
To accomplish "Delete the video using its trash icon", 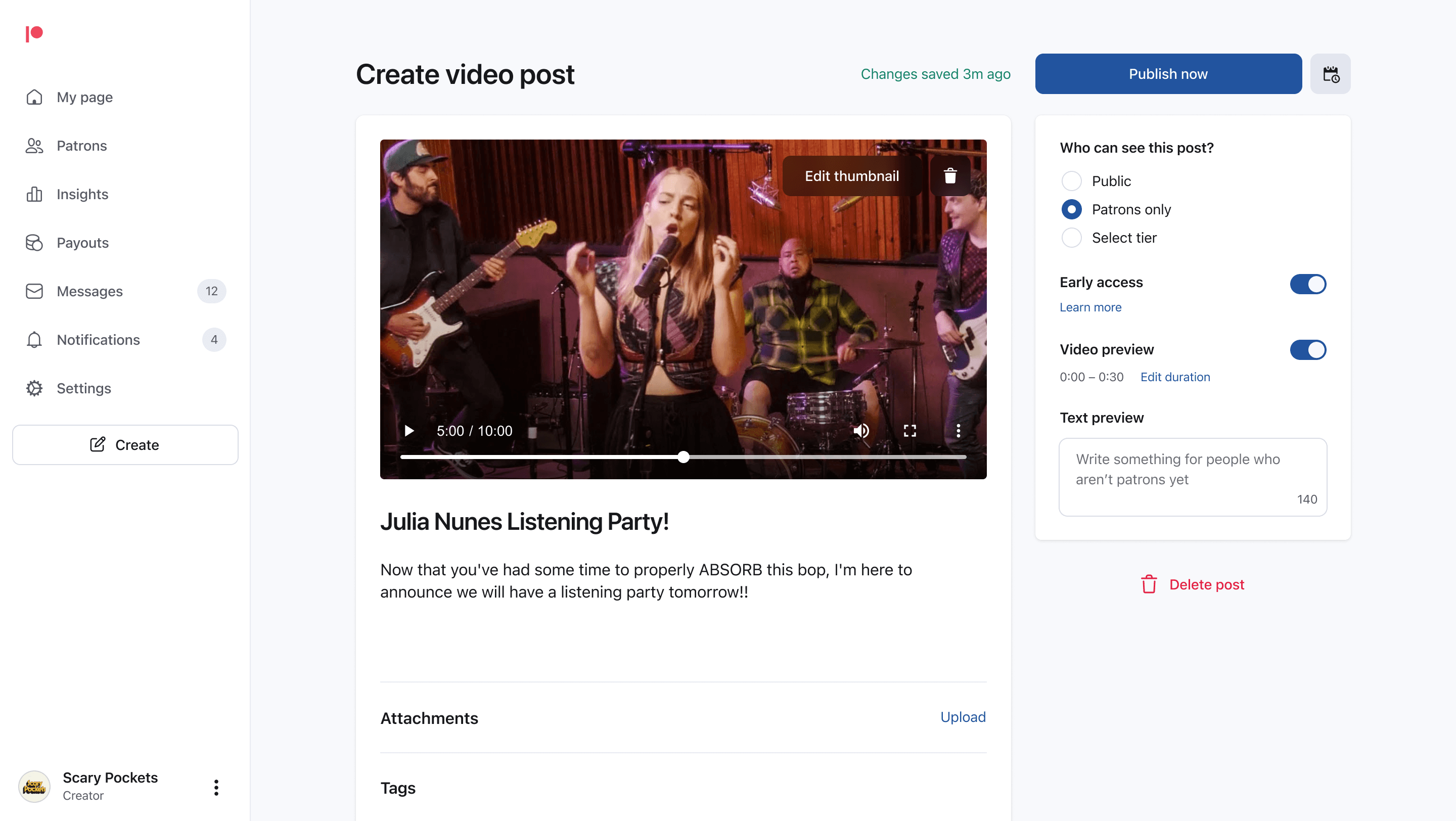I will tap(950, 176).
